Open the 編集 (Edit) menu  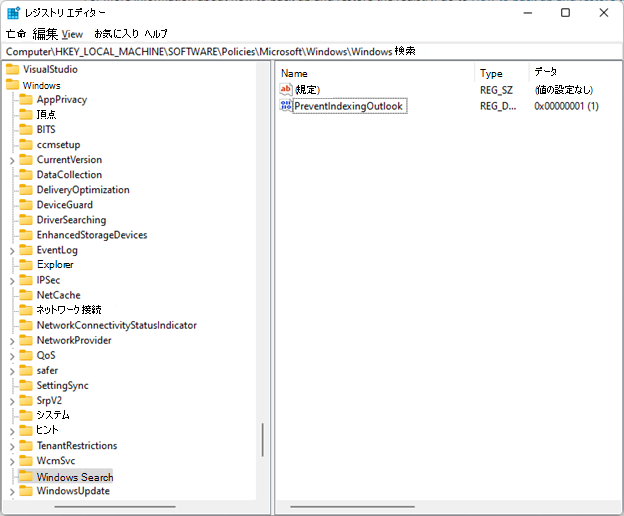45,34
